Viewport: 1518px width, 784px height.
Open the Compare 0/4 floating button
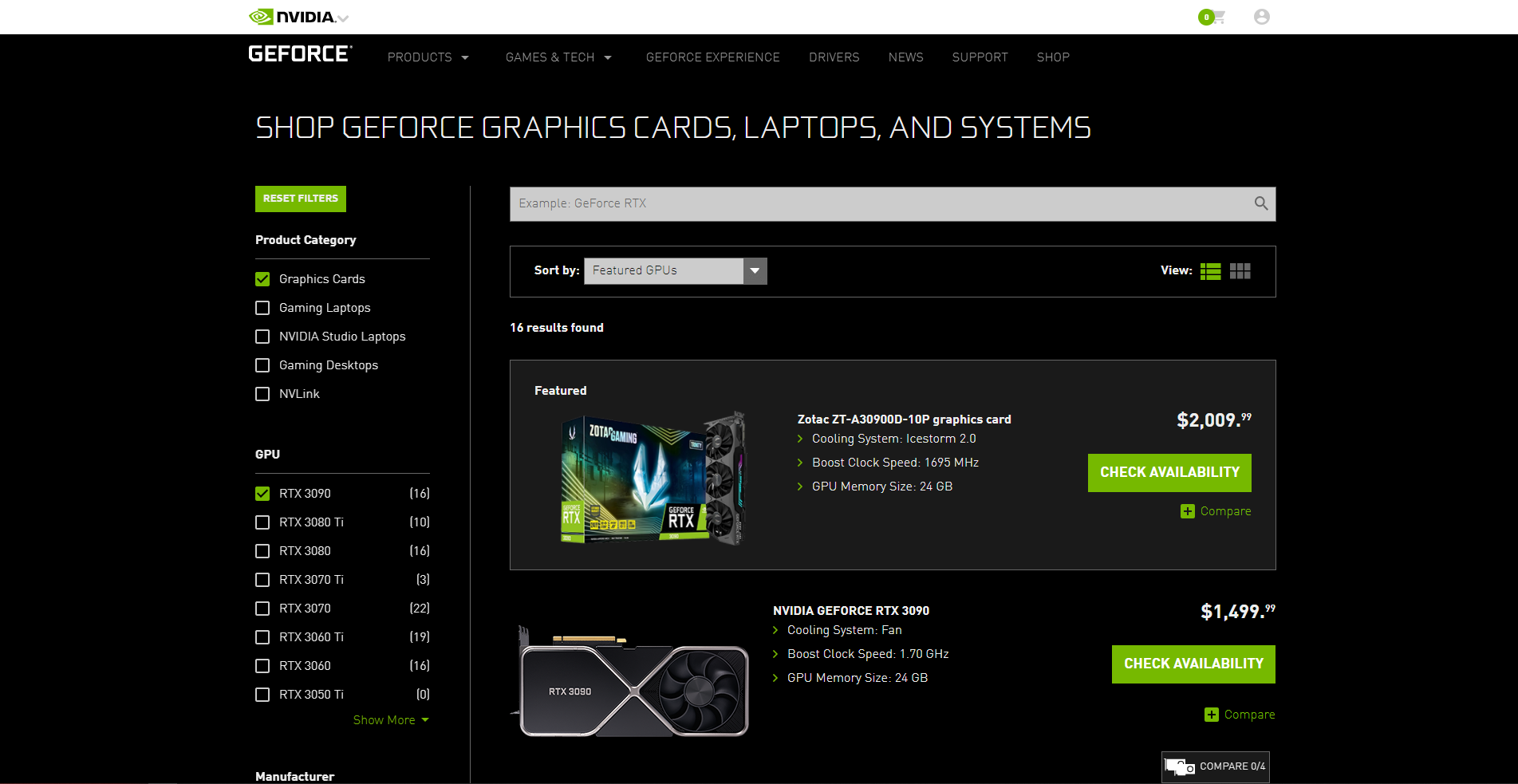(x=1215, y=766)
